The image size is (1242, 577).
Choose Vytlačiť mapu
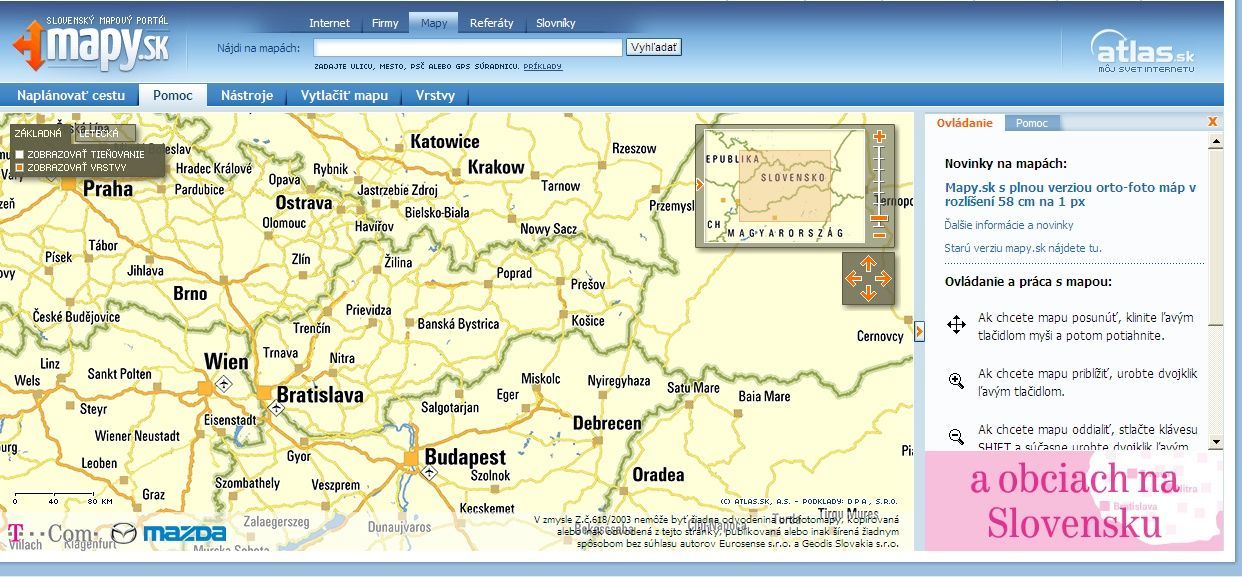click(344, 96)
